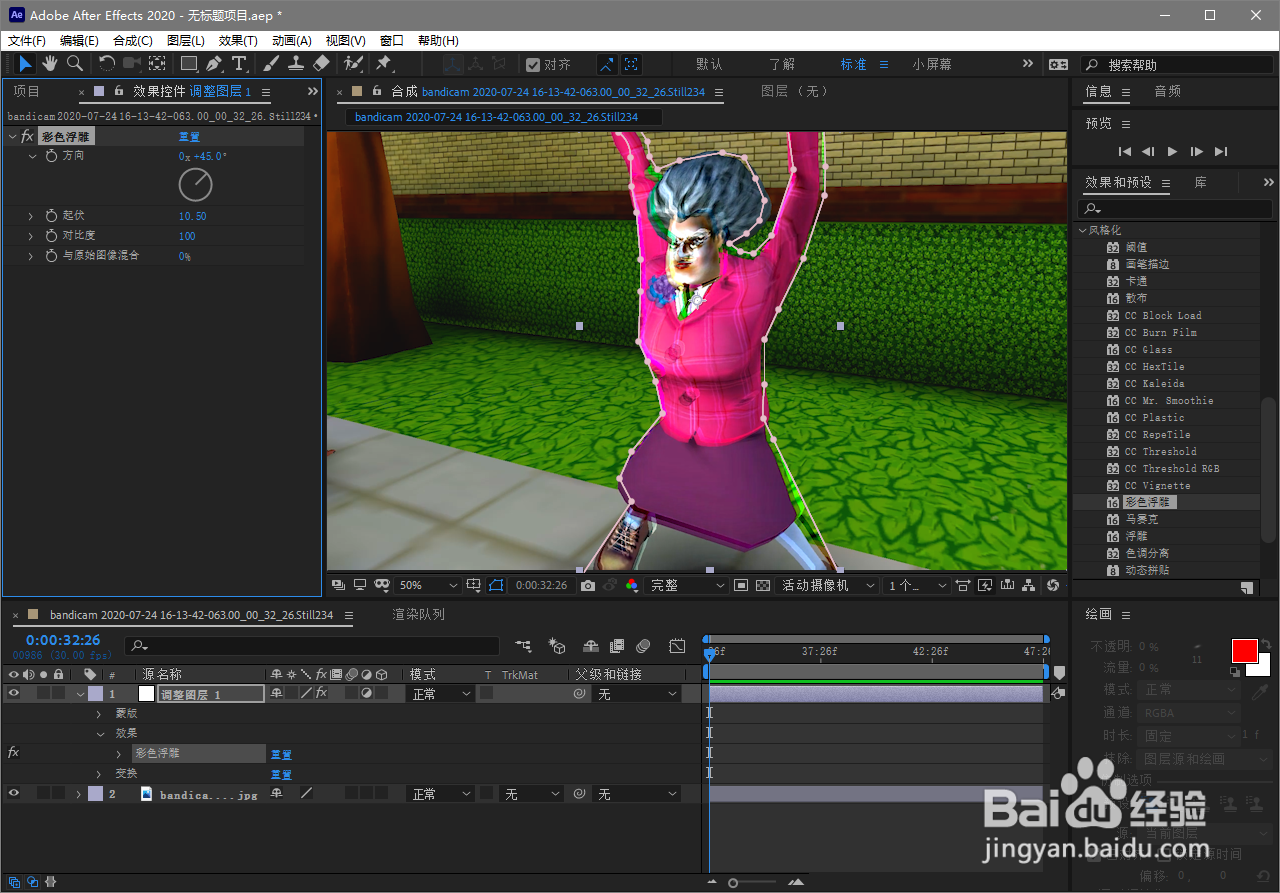This screenshot has height=893, width=1280.
Task: Select the Zoom magnifier tool
Action: tap(75, 64)
